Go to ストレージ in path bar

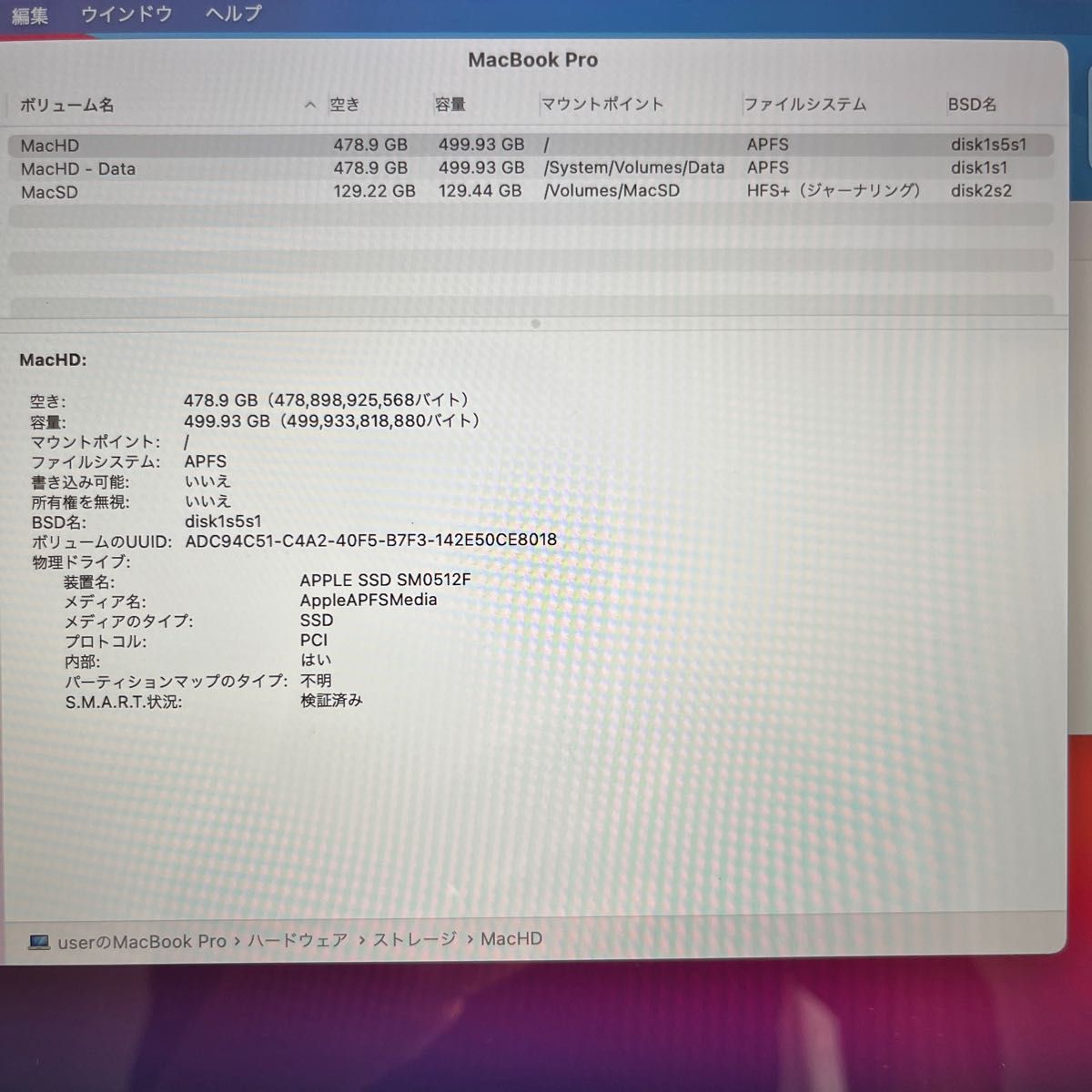pyautogui.click(x=414, y=939)
